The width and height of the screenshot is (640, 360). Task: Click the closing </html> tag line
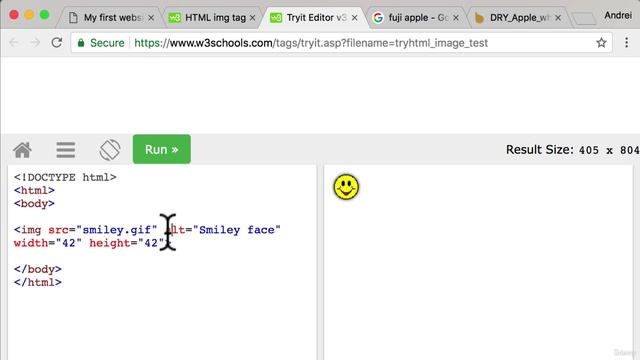click(x=38, y=282)
